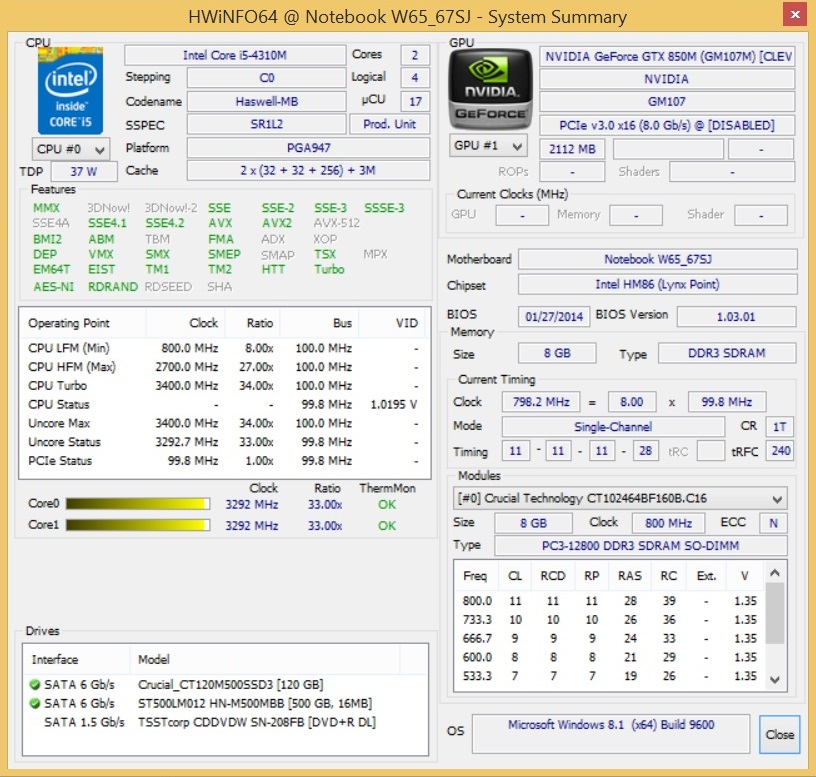
Task: Click the AES-NI feature label
Action: (x=54, y=287)
